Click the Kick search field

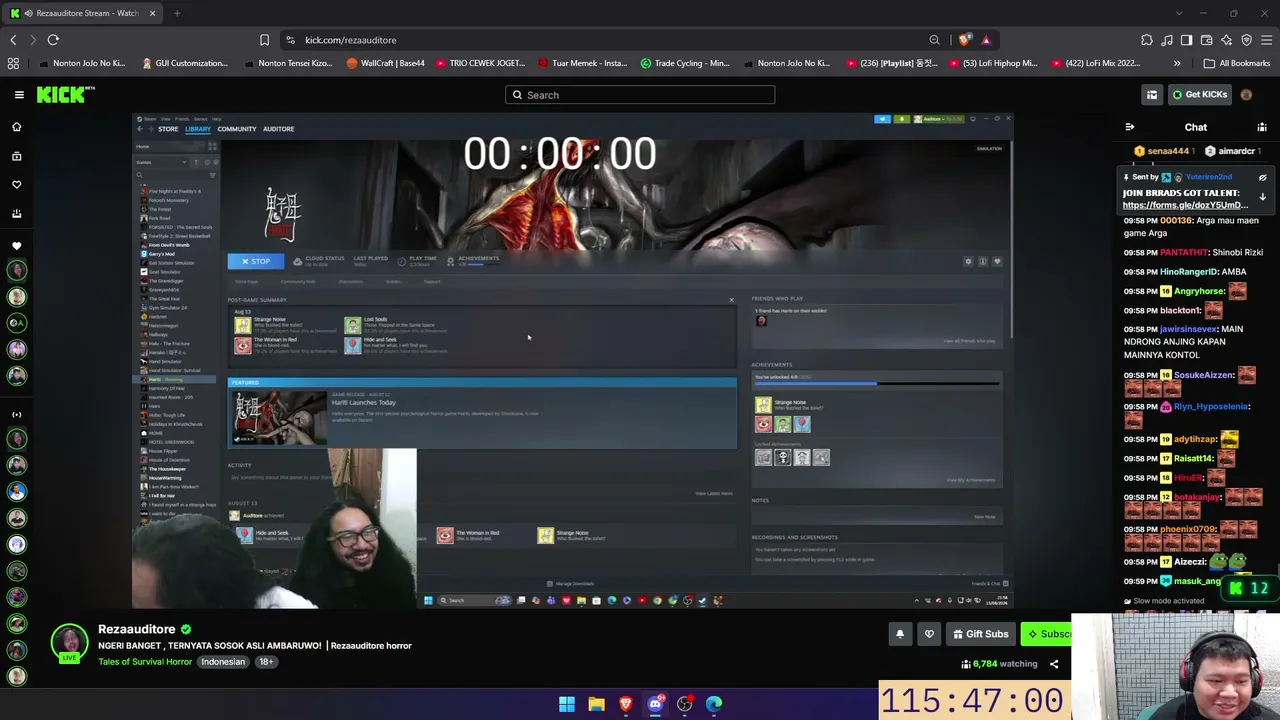click(x=640, y=95)
